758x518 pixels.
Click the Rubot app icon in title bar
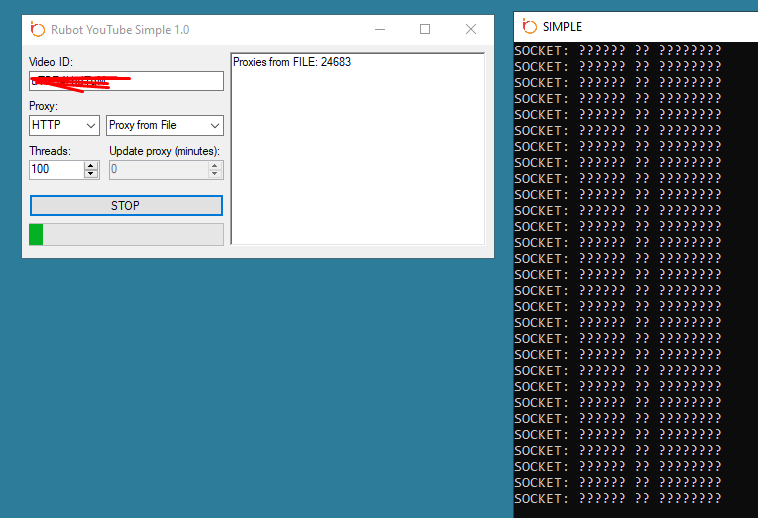[38, 30]
